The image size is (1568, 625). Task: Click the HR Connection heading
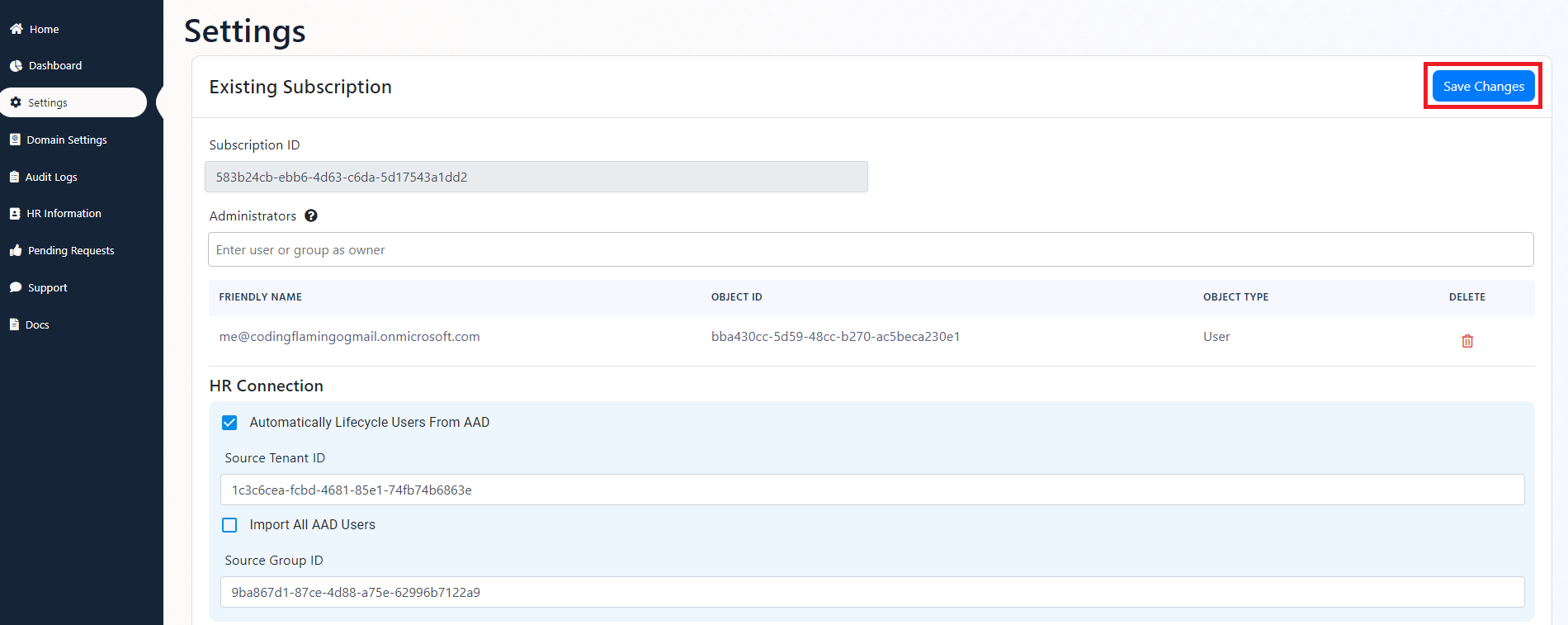coord(266,386)
